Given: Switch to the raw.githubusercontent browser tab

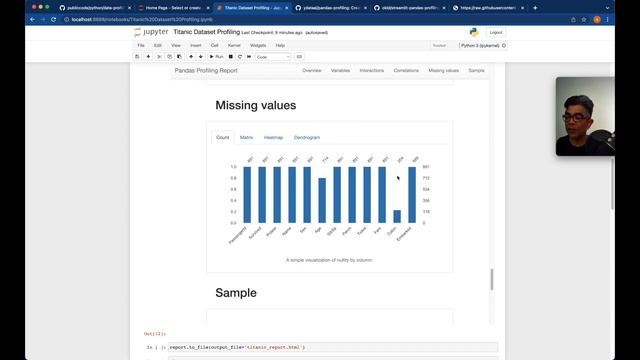Looking at the screenshot, I should point(488,8).
